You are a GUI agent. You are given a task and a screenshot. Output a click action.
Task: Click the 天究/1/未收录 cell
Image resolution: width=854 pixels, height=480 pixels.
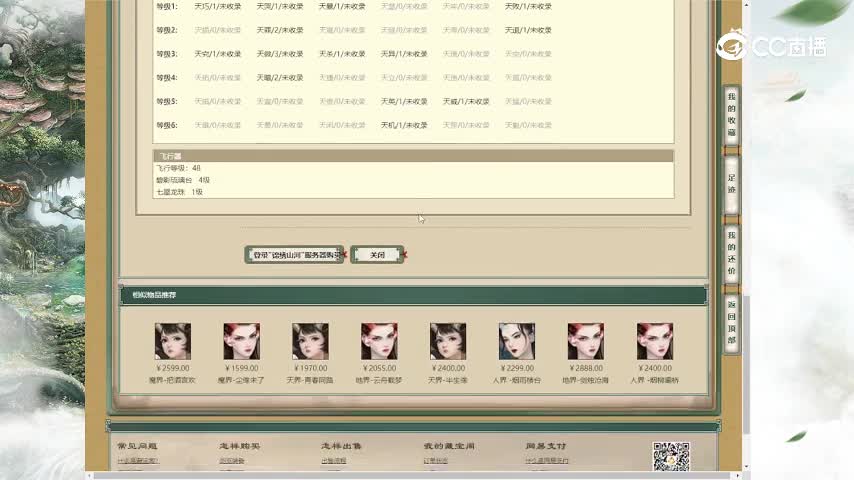click(218, 54)
